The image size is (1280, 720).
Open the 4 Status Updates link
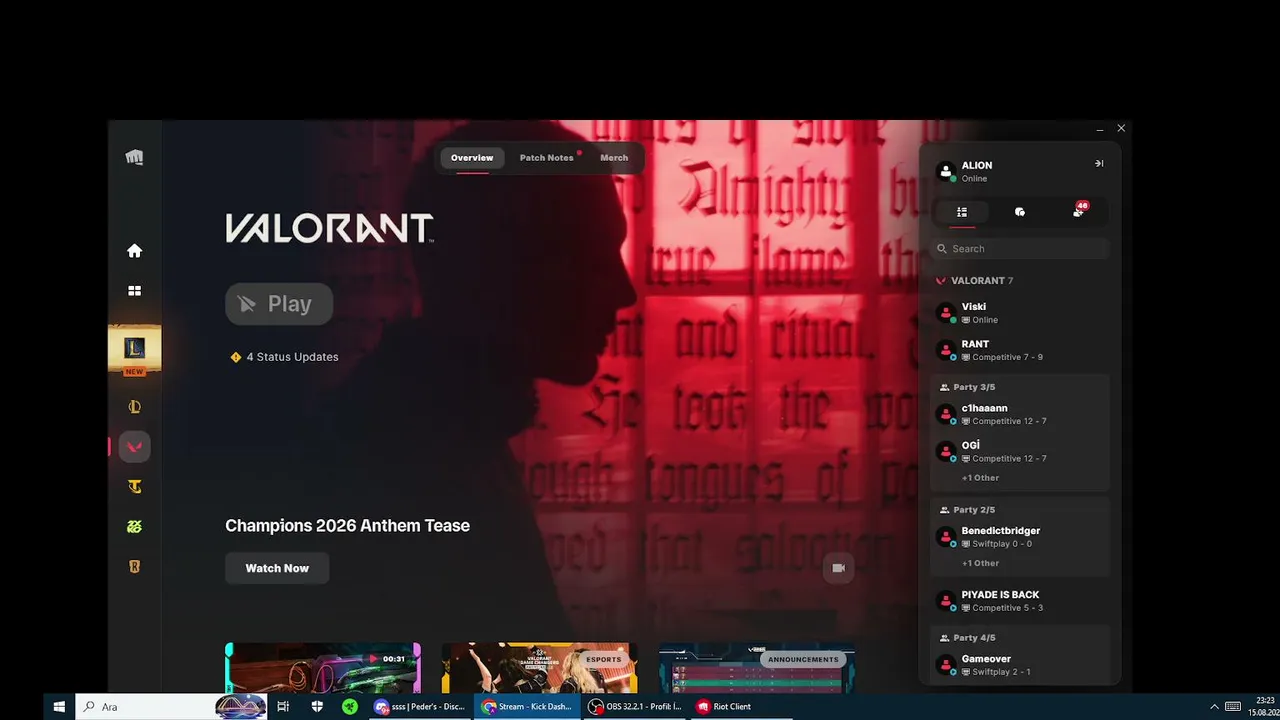pos(292,357)
